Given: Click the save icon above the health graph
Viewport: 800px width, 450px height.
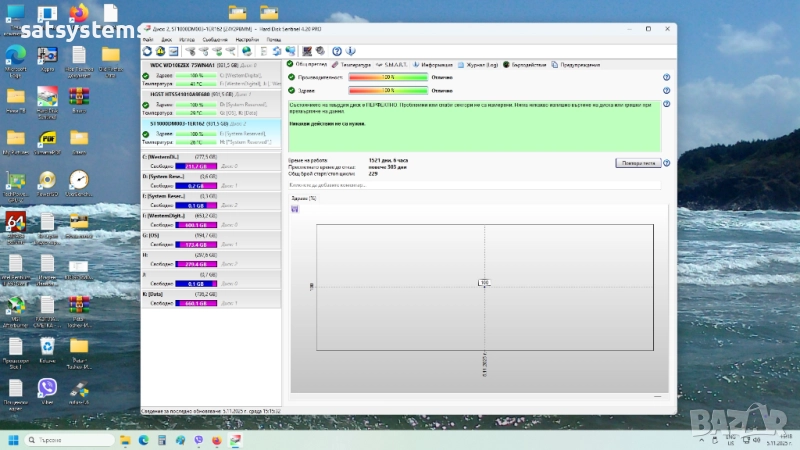Looking at the screenshot, I should coord(294,208).
